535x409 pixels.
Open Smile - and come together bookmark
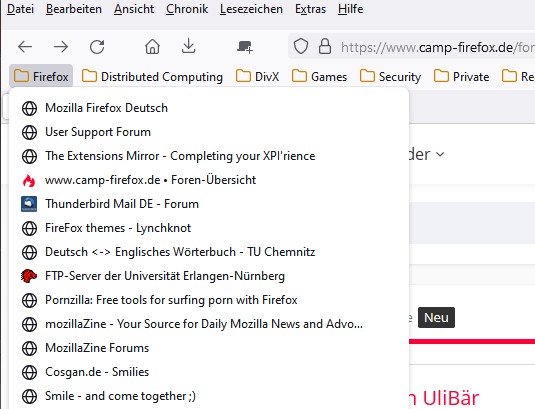pyautogui.click(x=209, y=396)
